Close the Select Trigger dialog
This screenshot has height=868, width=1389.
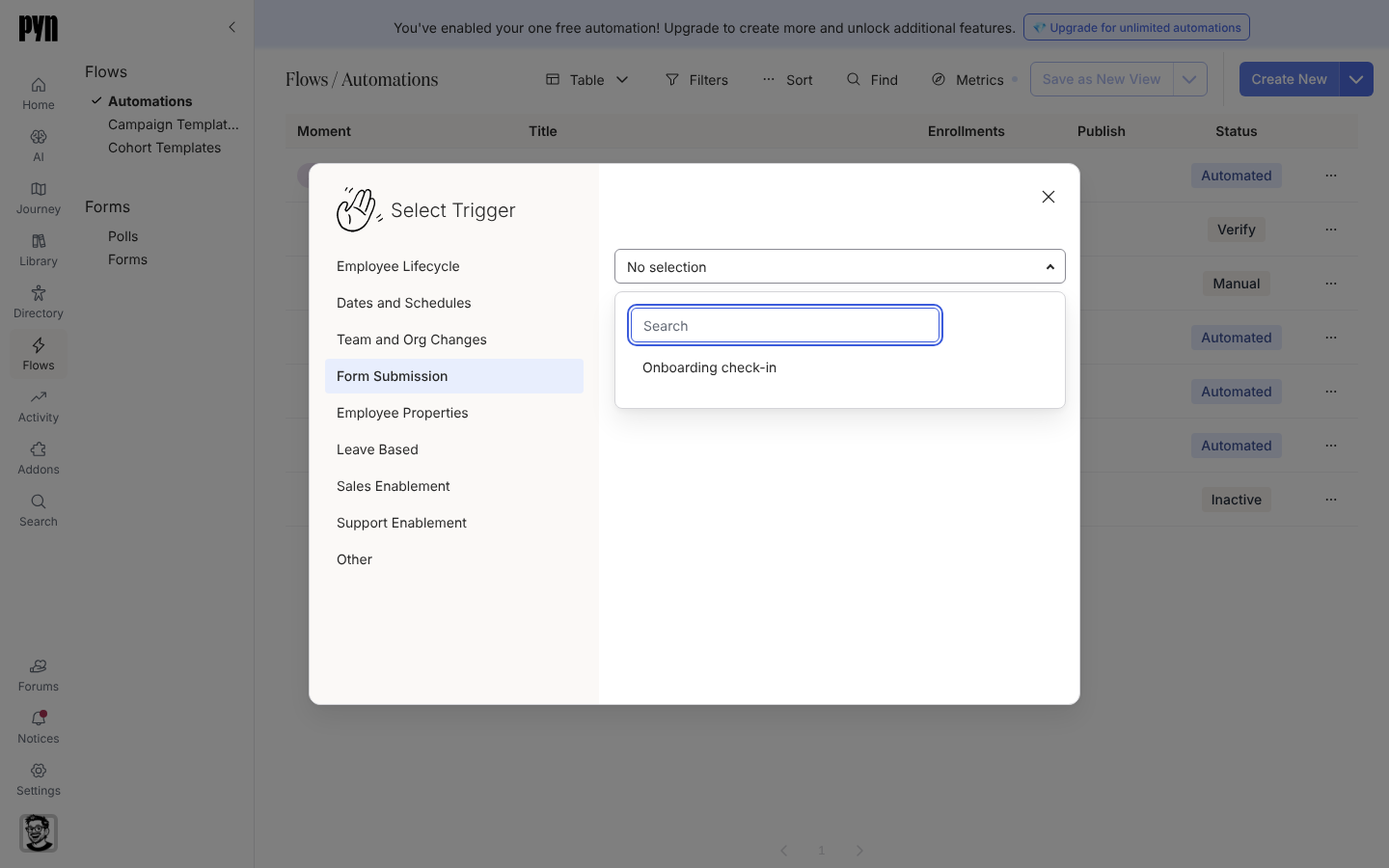(x=1049, y=197)
